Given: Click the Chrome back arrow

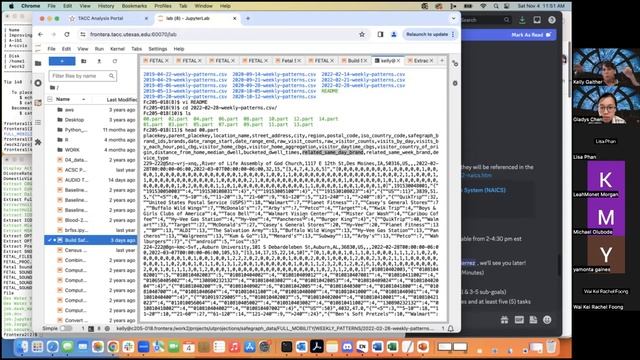Looking at the screenshot, I should [40, 35].
